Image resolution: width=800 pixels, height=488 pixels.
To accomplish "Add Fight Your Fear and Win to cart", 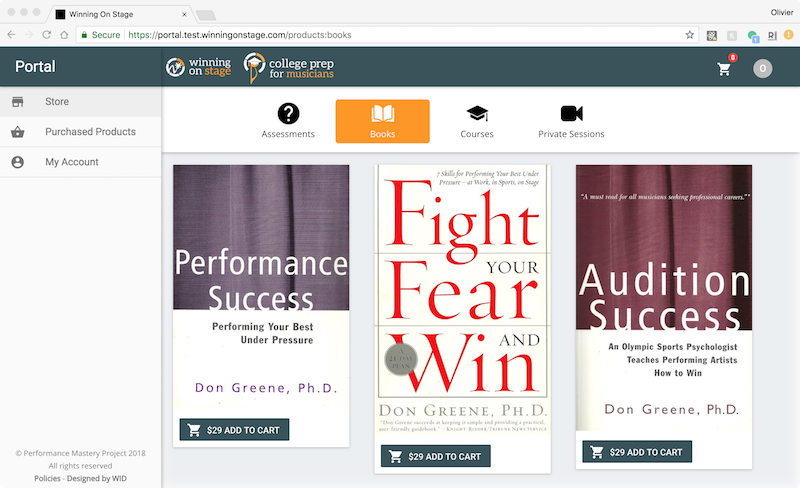I will (436, 456).
